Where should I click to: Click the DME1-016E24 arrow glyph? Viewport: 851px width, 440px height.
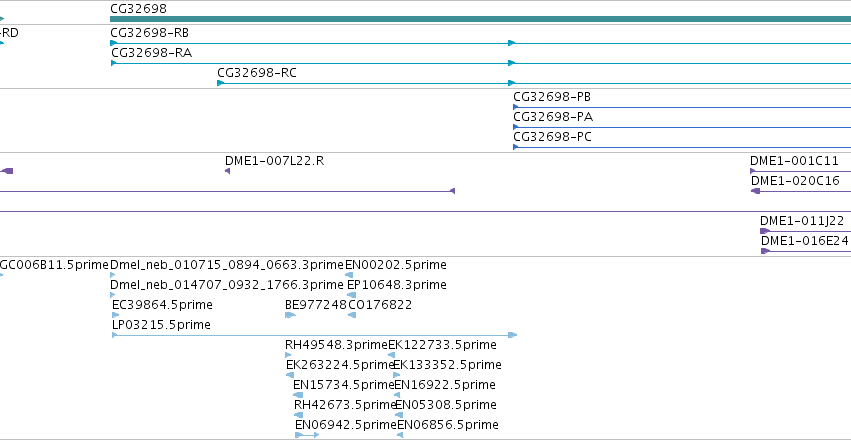point(766,251)
